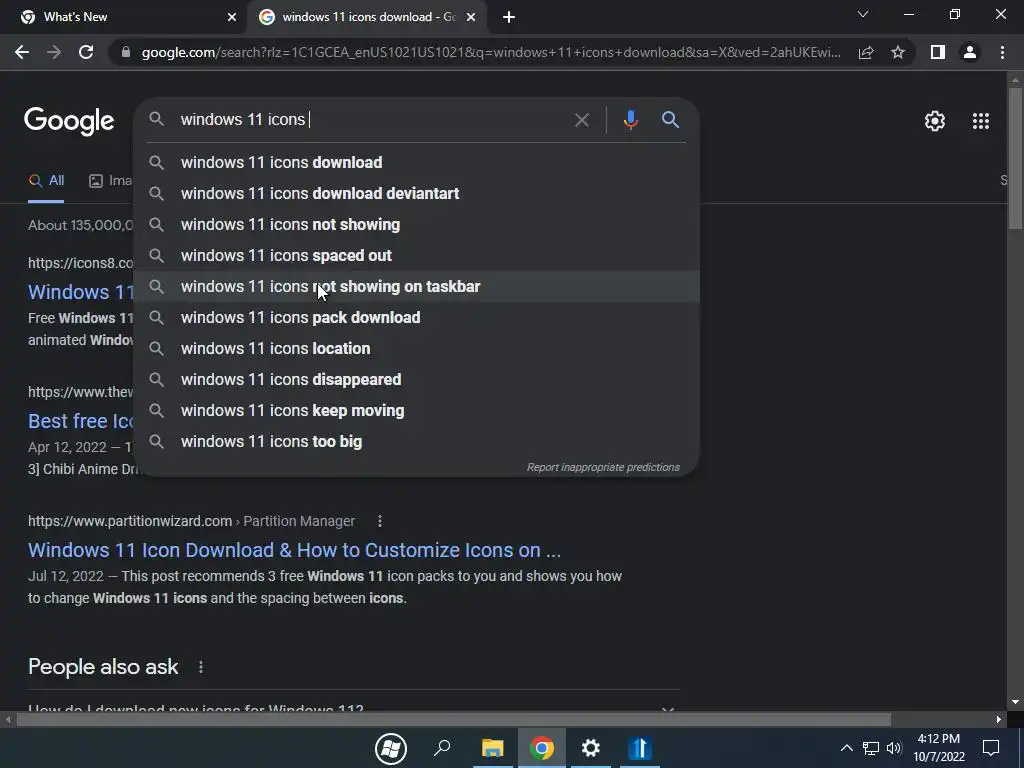Viewport: 1024px width, 768px height.
Task: Click the horizontal page scrollbar
Action: [453, 720]
